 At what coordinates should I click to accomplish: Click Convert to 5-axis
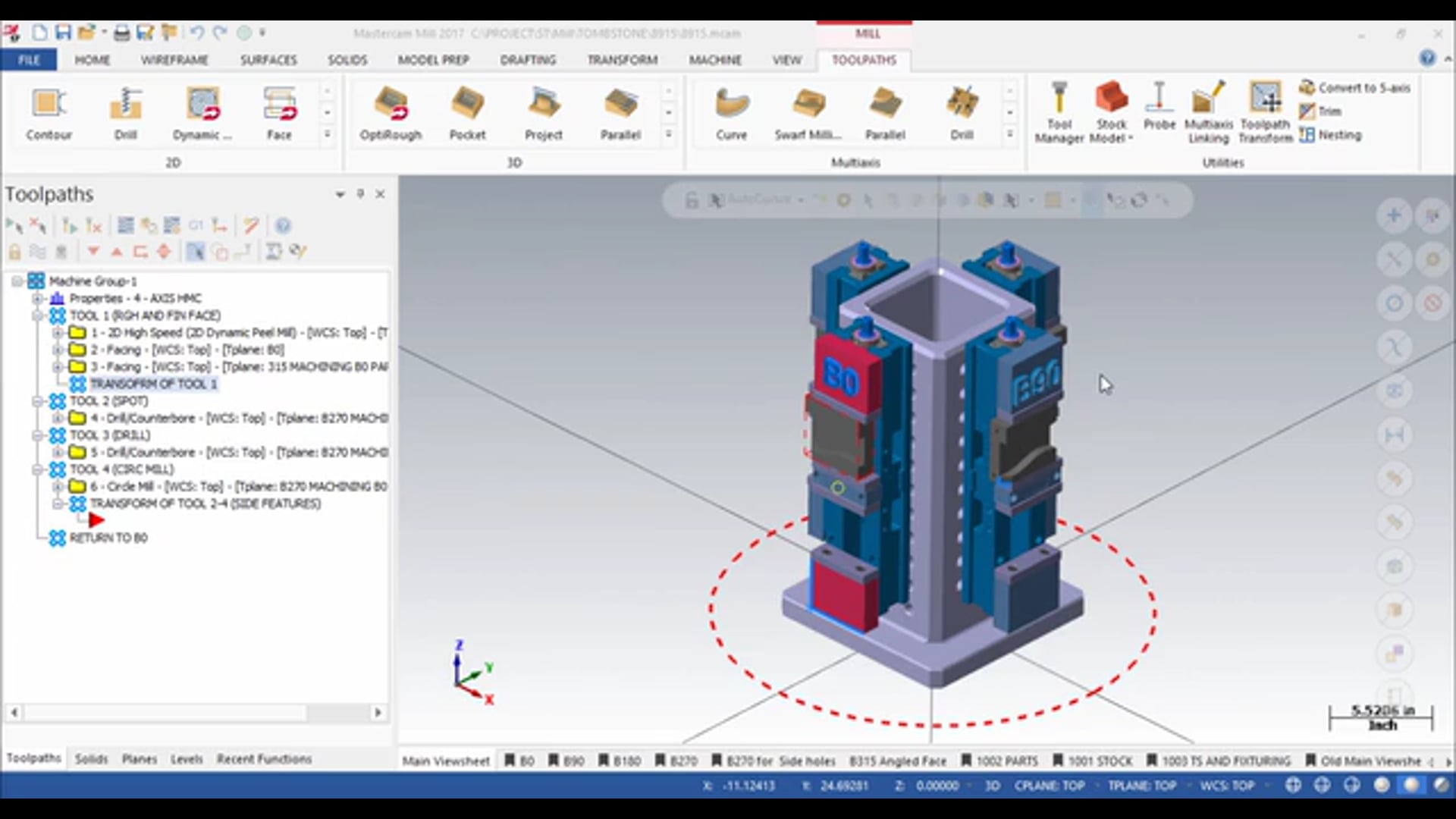1355,88
